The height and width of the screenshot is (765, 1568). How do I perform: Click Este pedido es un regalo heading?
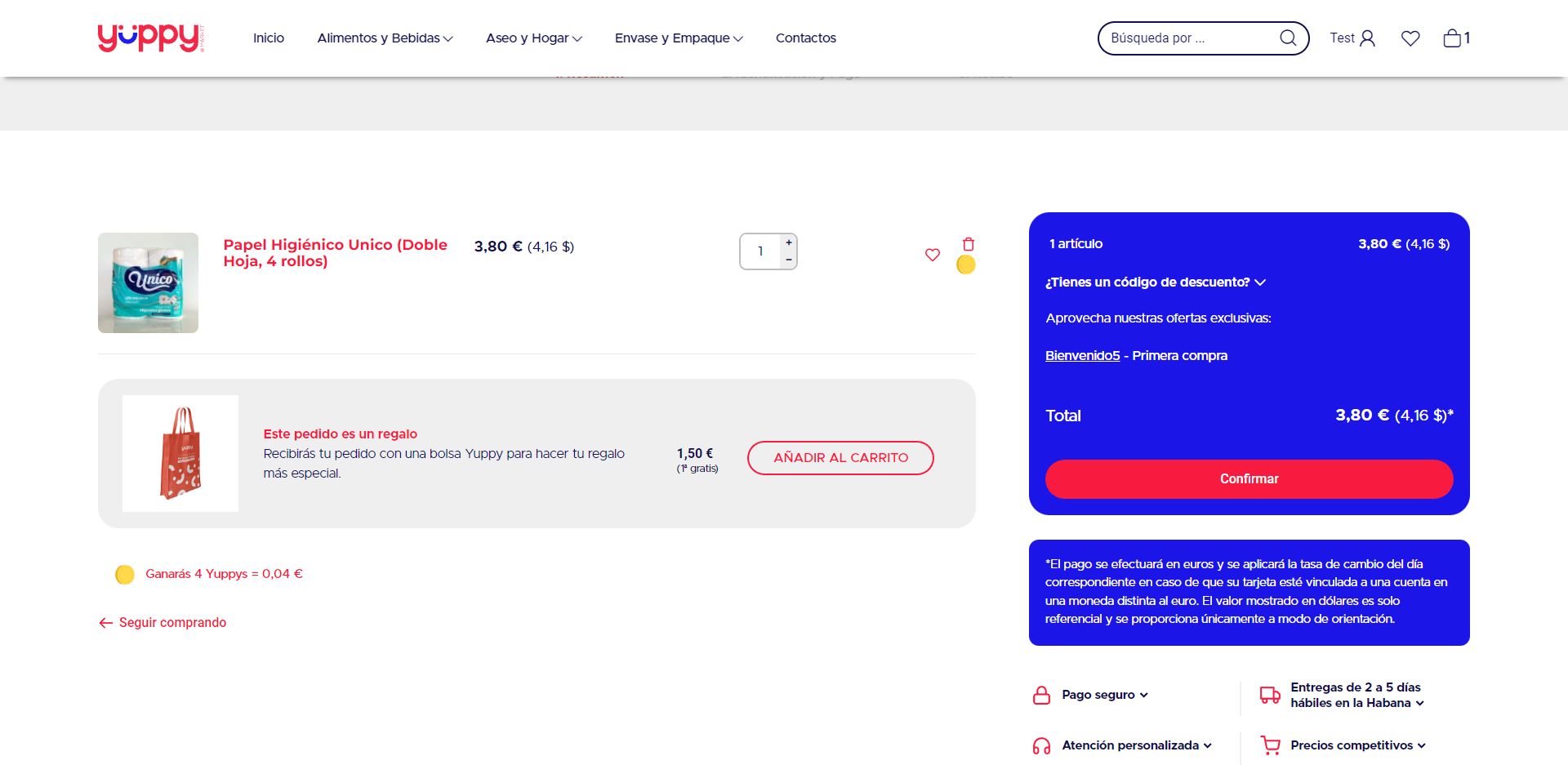tap(341, 434)
